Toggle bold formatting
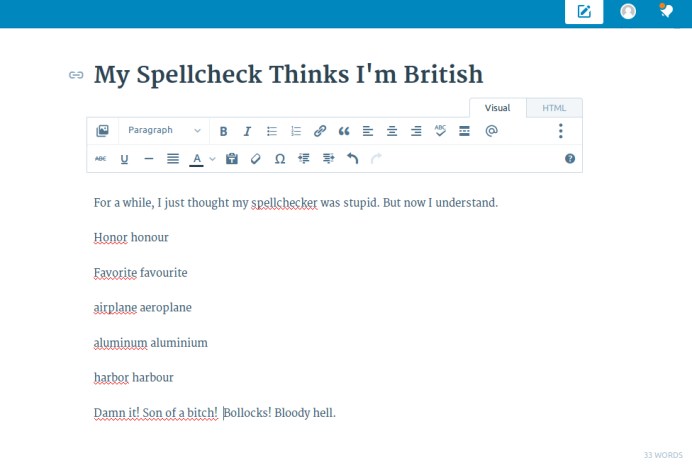The width and height of the screenshot is (692, 465). coord(223,131)
